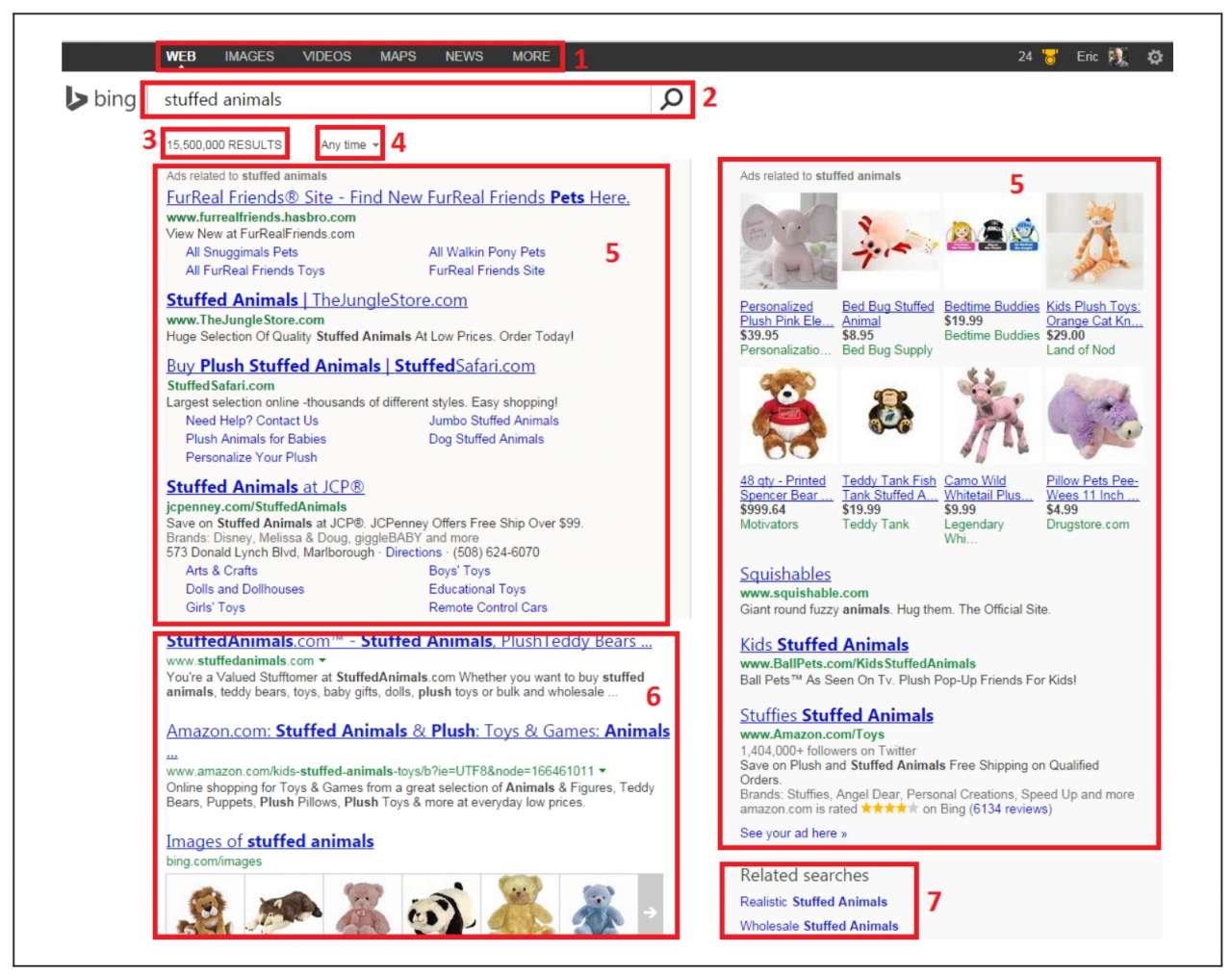Open Buy Plush Stuffed Animals StuffedSafari link

pos(350,366)
